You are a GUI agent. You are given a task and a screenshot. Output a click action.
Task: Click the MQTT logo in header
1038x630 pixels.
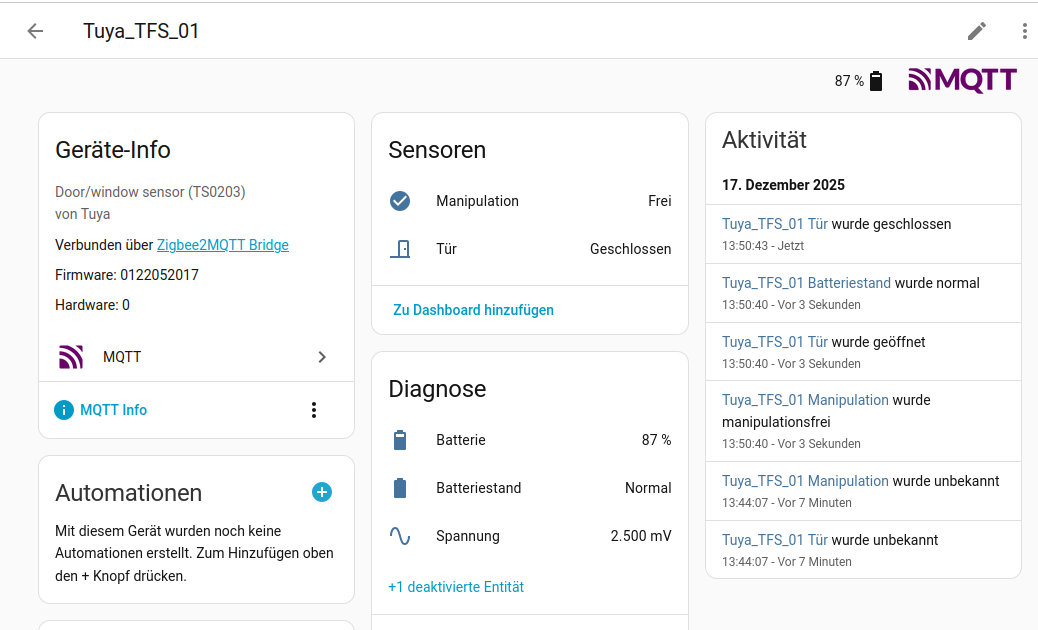pos(962,80)
